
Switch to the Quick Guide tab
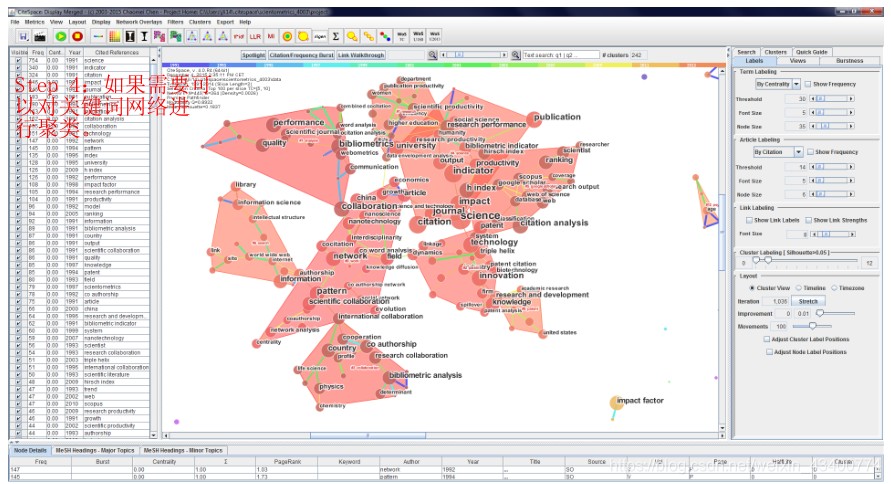click(811, 52)
